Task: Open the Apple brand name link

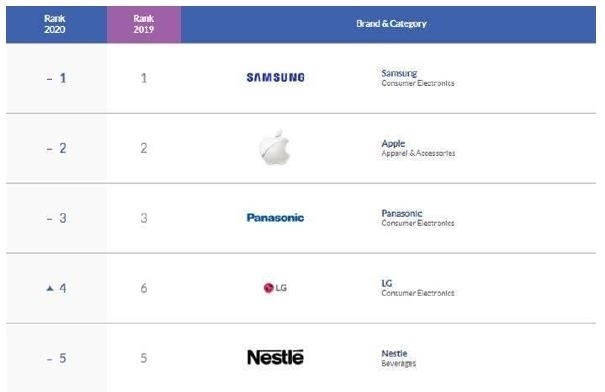Action: pos(393,144)
